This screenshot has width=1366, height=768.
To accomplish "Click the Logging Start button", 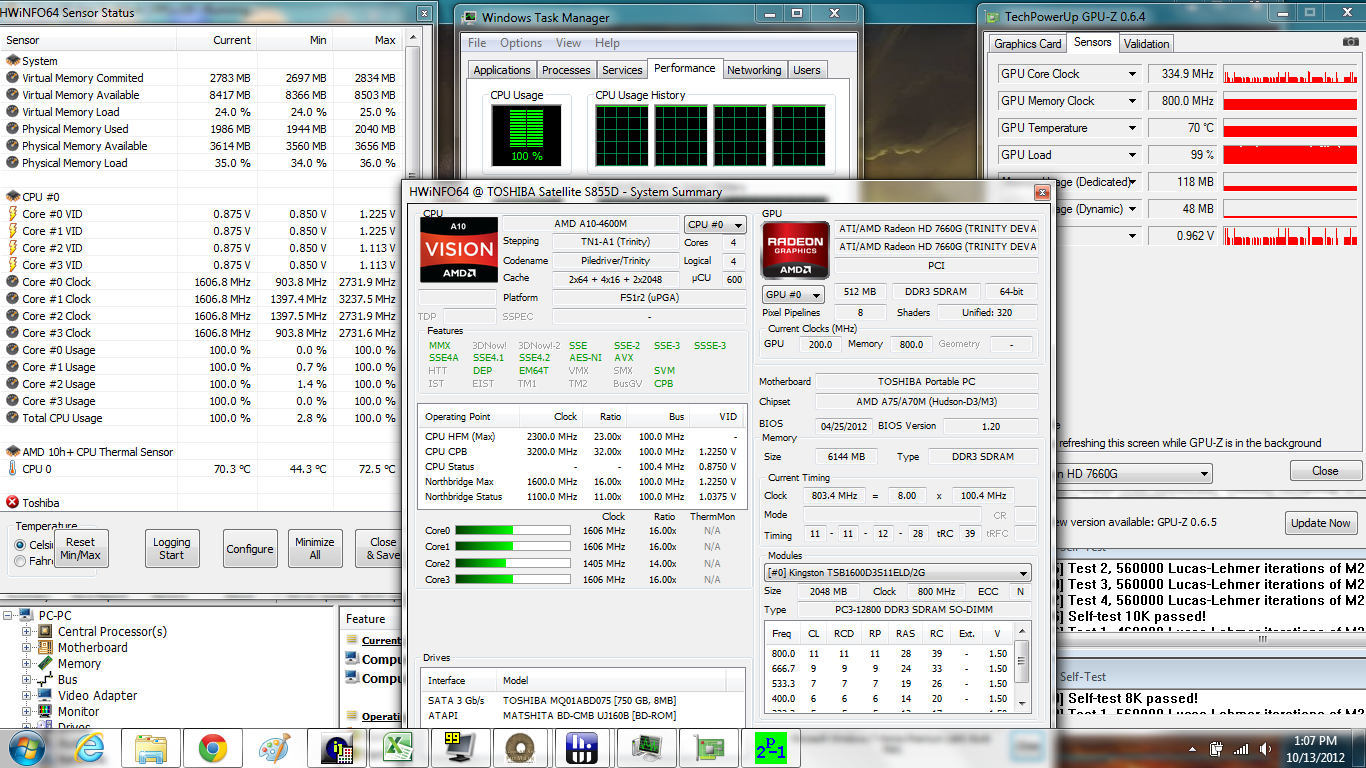I will [x=172, y=549].
